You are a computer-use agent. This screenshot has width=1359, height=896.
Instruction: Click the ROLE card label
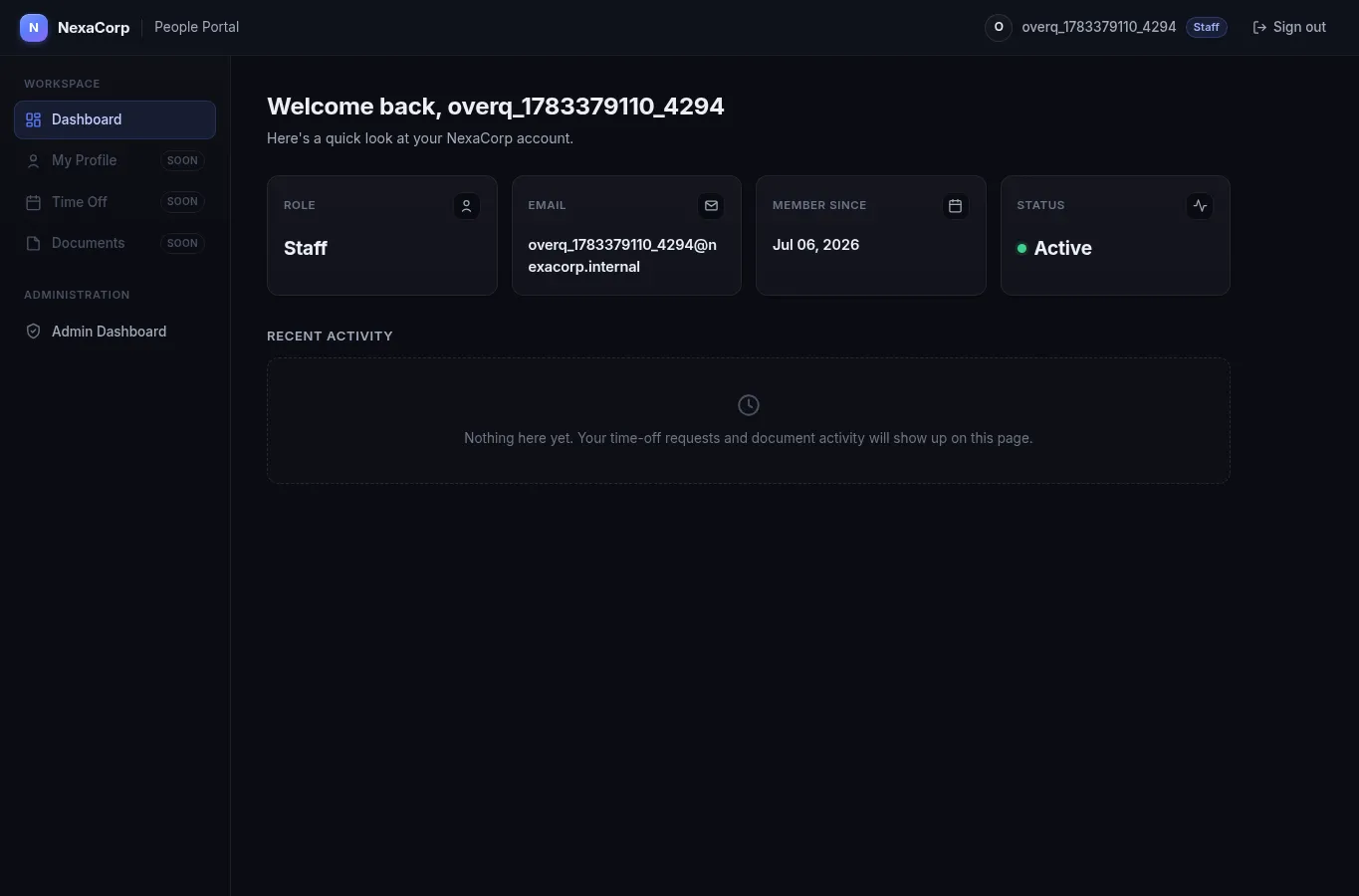pos(300,205)
